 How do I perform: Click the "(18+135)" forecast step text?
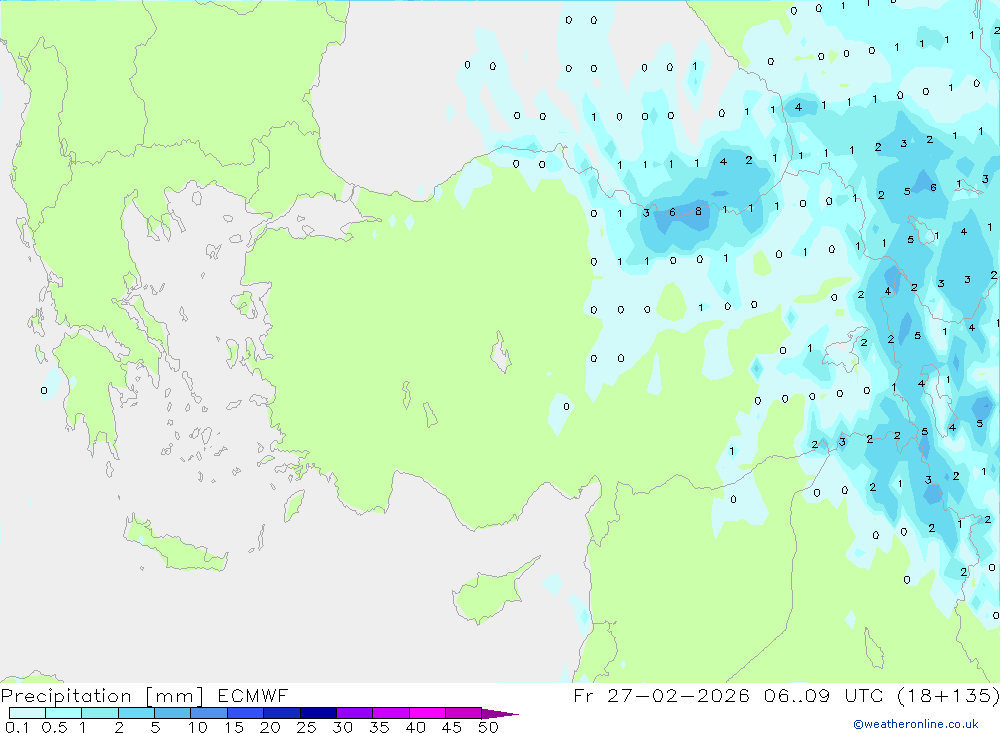click(948, 695)
